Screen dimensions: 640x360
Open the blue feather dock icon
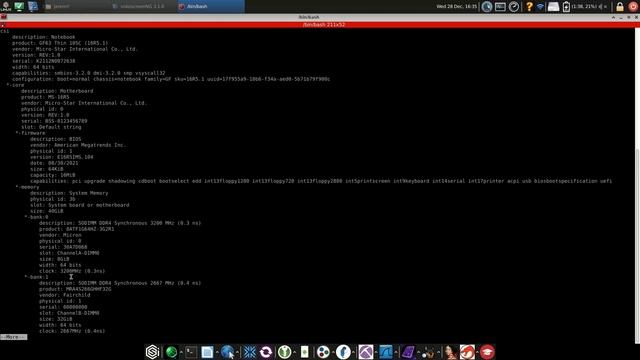(343, 352)
